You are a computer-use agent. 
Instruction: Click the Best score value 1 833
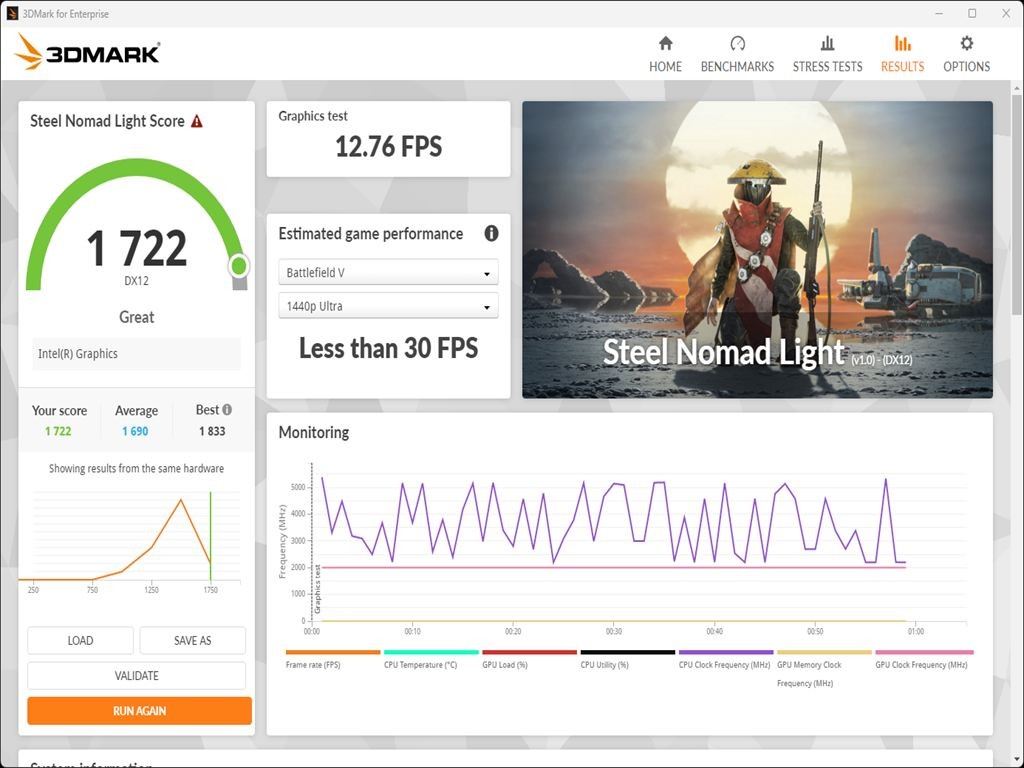coord(212,431)
